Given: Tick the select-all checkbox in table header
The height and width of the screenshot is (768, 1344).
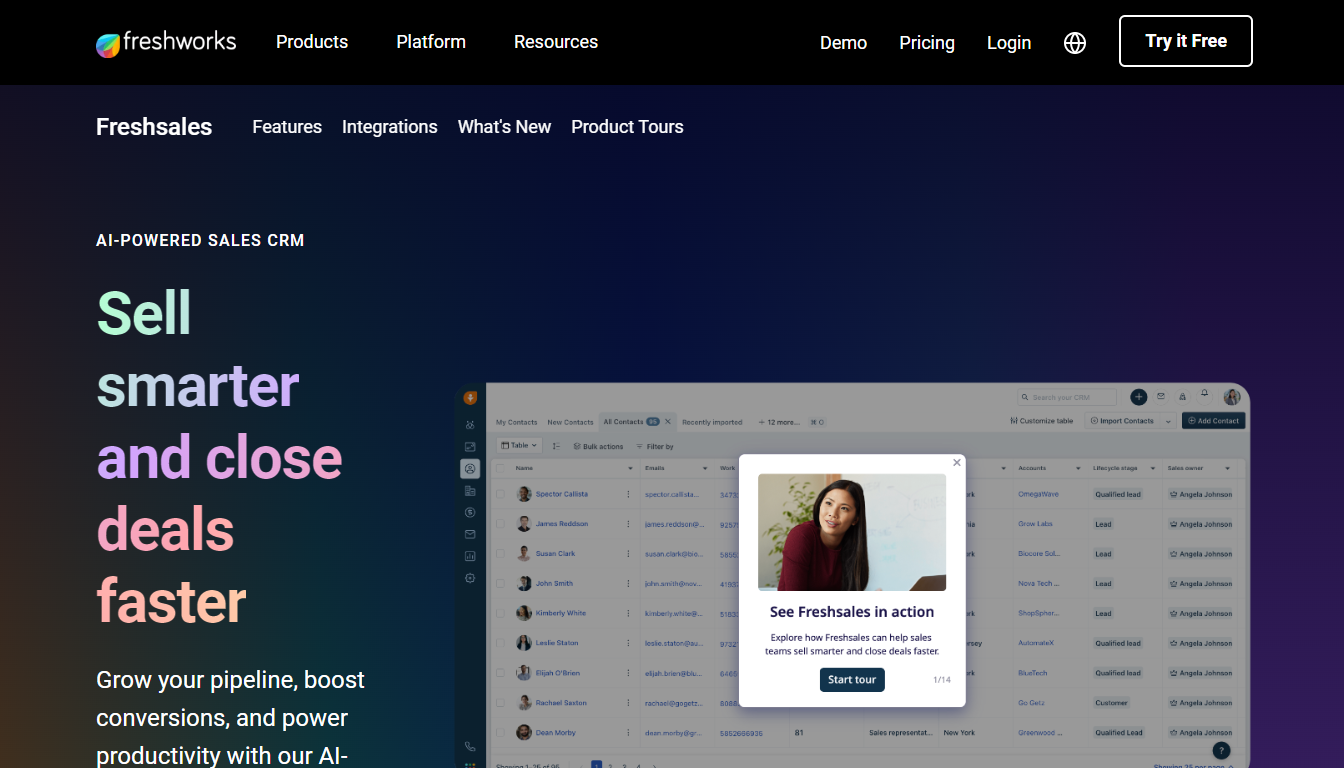Looking at the screenshot, I should 501,468.
